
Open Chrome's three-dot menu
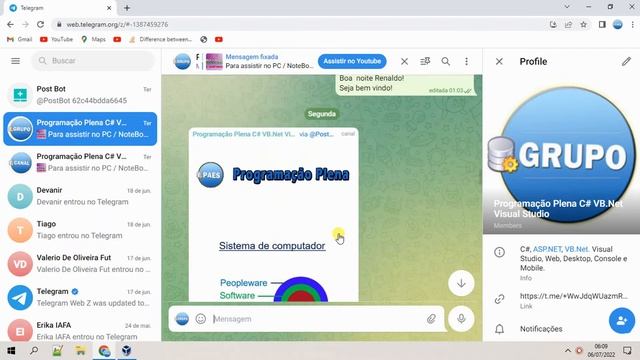tap(633, 24)
